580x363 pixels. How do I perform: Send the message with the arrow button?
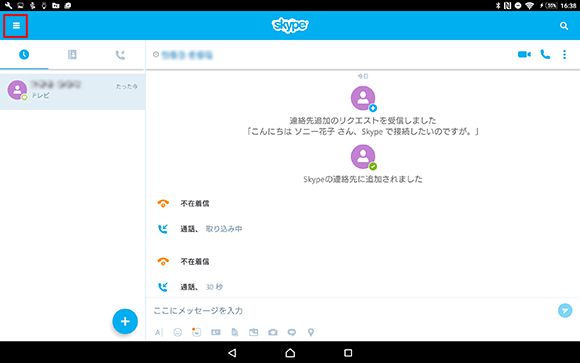565,310
